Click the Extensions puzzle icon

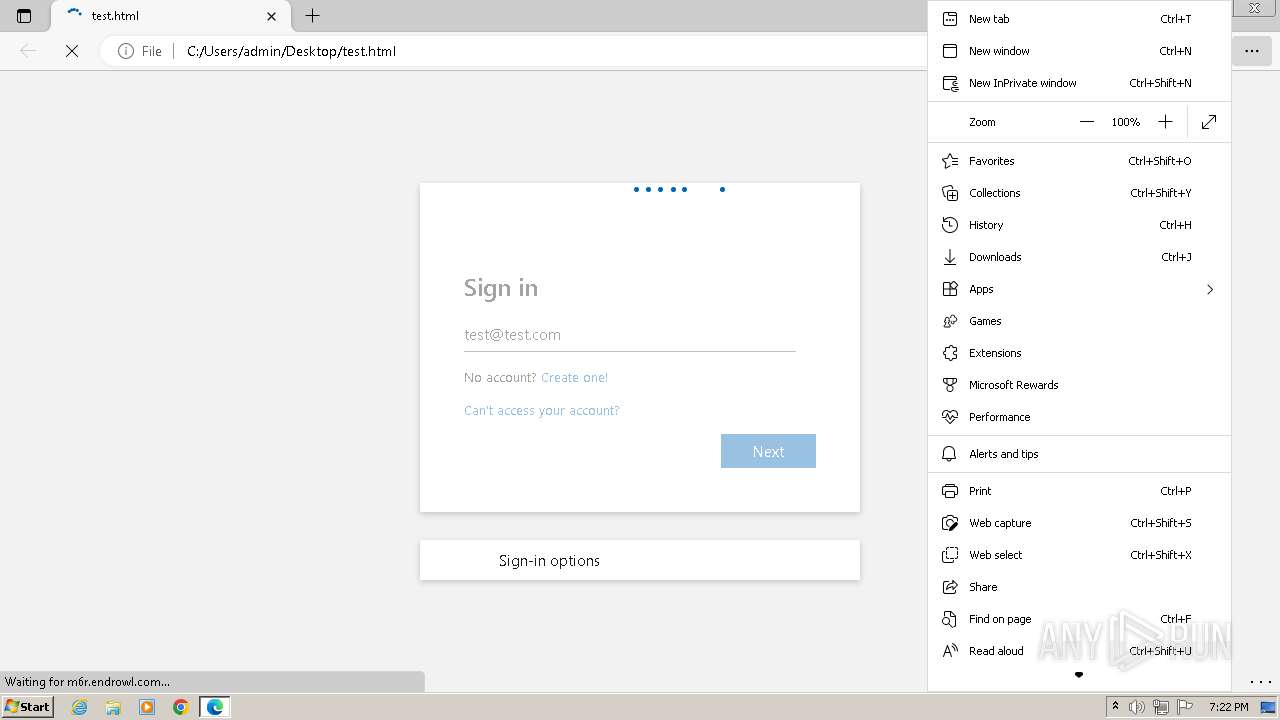[x=950, y=353]
